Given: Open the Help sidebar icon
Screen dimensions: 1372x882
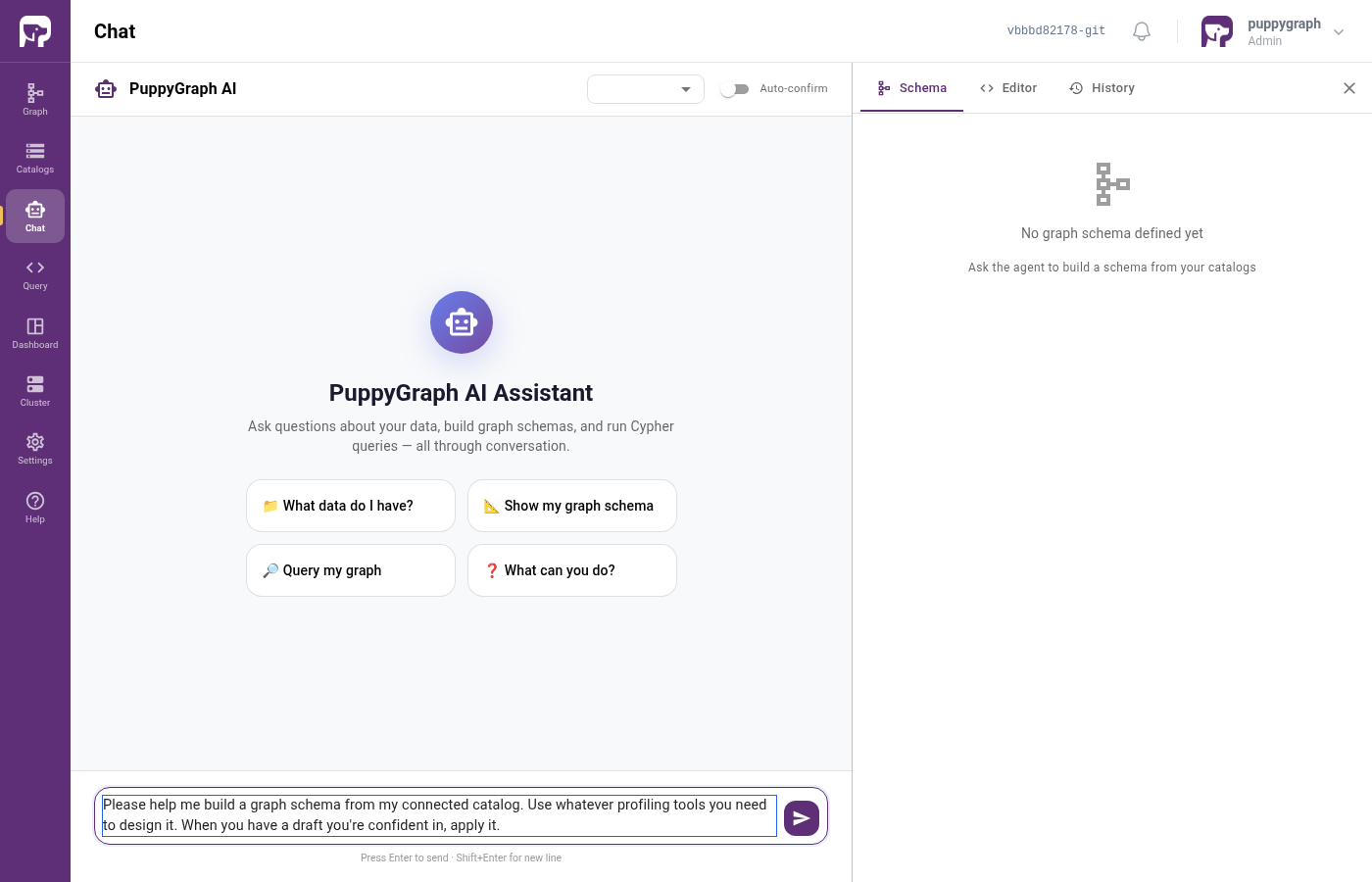Looking at the screenshot, I should [35, 507].
